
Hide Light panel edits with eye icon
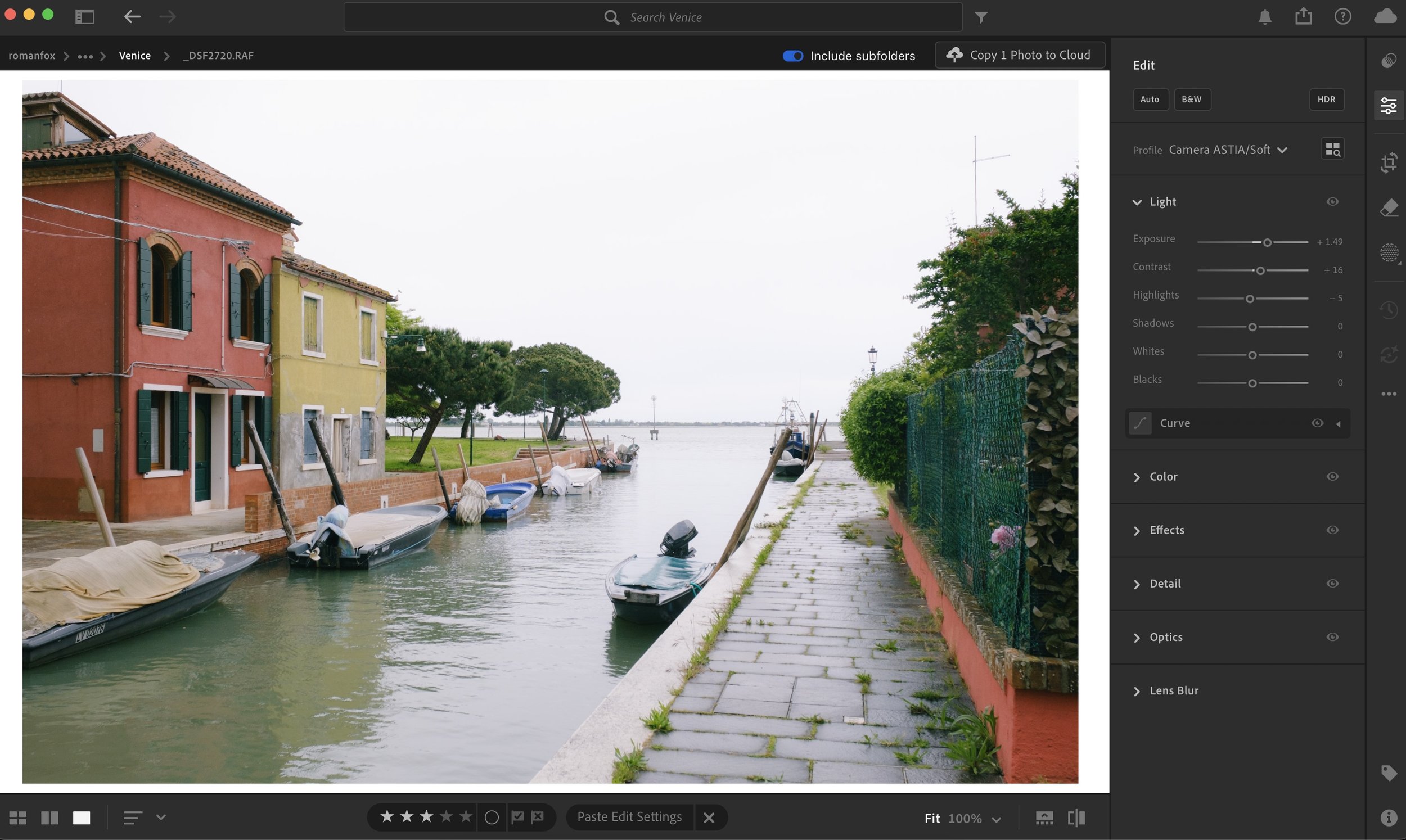pos(1332,202)
